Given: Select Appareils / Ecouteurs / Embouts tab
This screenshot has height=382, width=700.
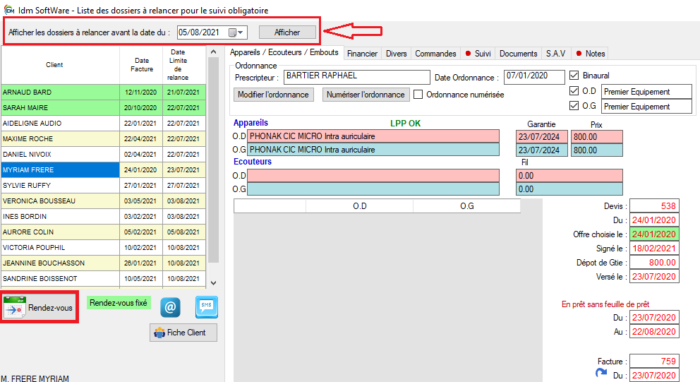Looking at the screenshot, I should point(284,52).
